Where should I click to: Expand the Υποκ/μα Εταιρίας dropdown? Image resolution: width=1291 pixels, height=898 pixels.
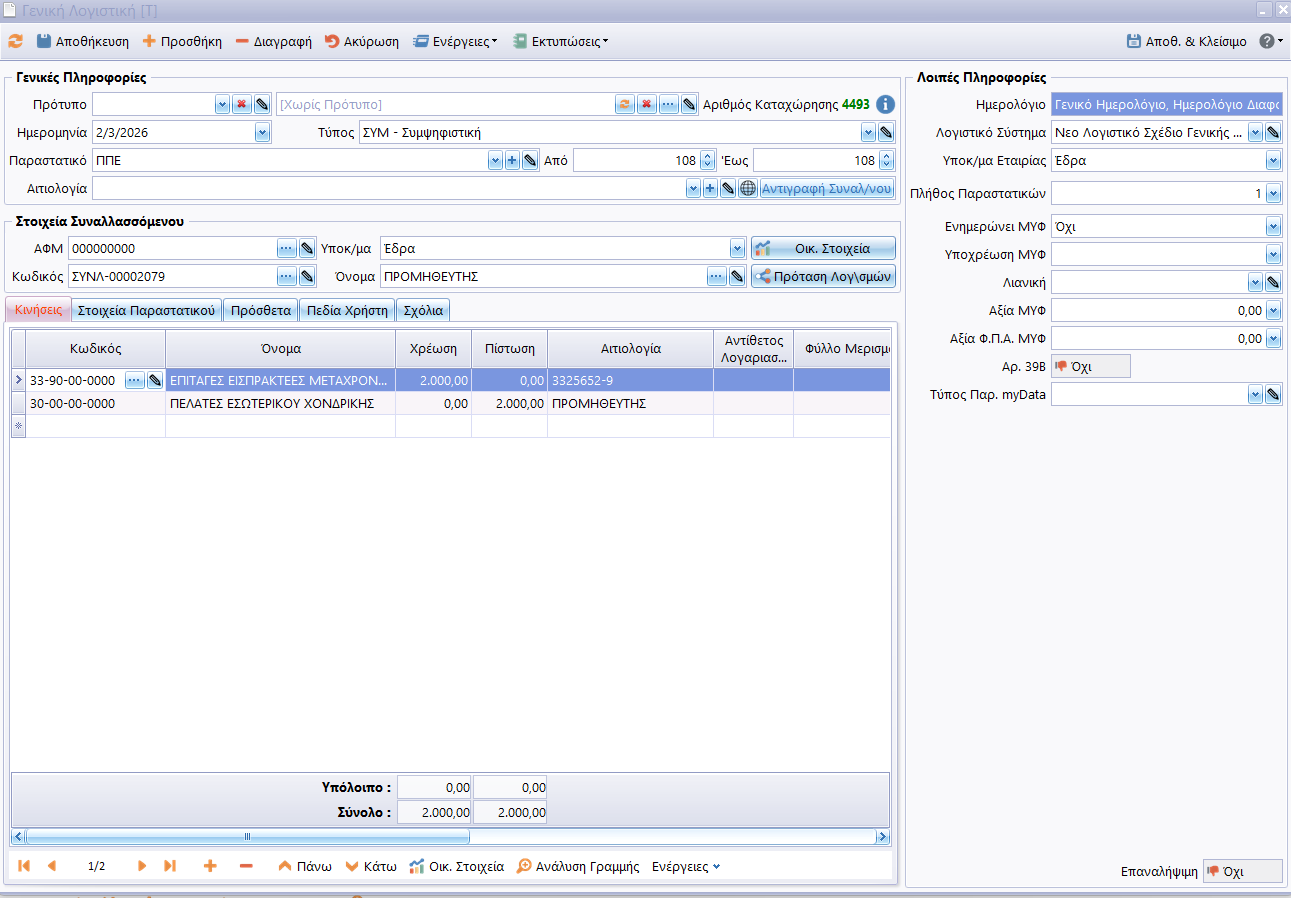pos(1273,160)
